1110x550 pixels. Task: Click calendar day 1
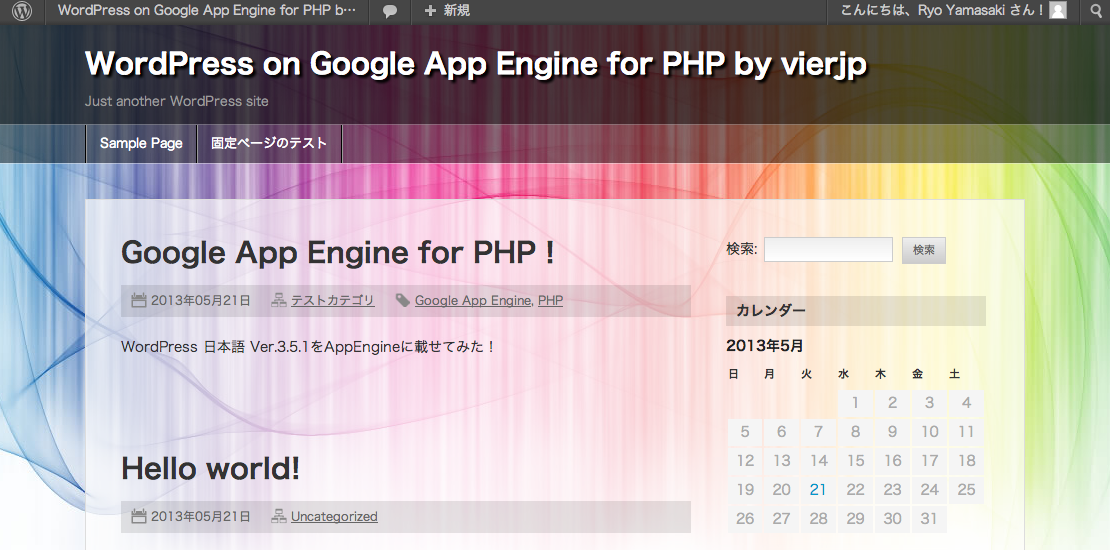855,403
